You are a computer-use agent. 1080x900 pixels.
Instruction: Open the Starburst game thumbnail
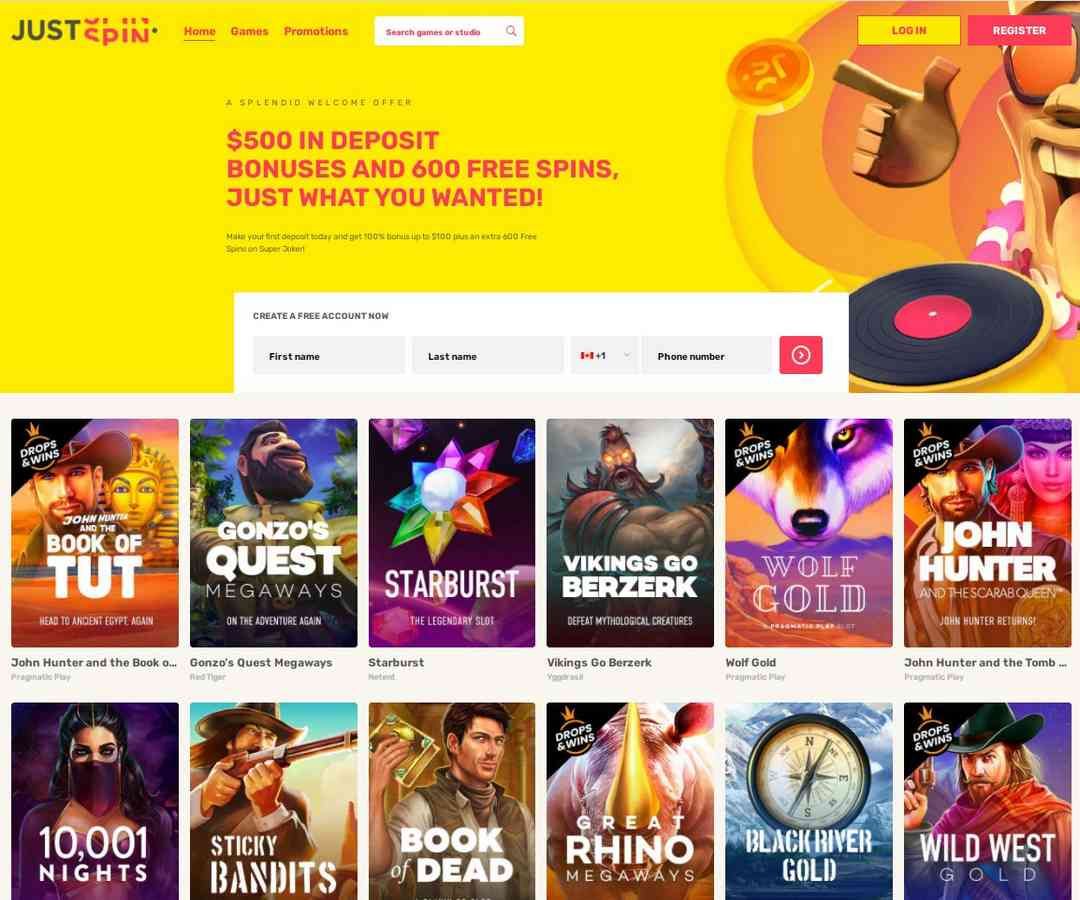pyautogui.click(x=452, y=533)
